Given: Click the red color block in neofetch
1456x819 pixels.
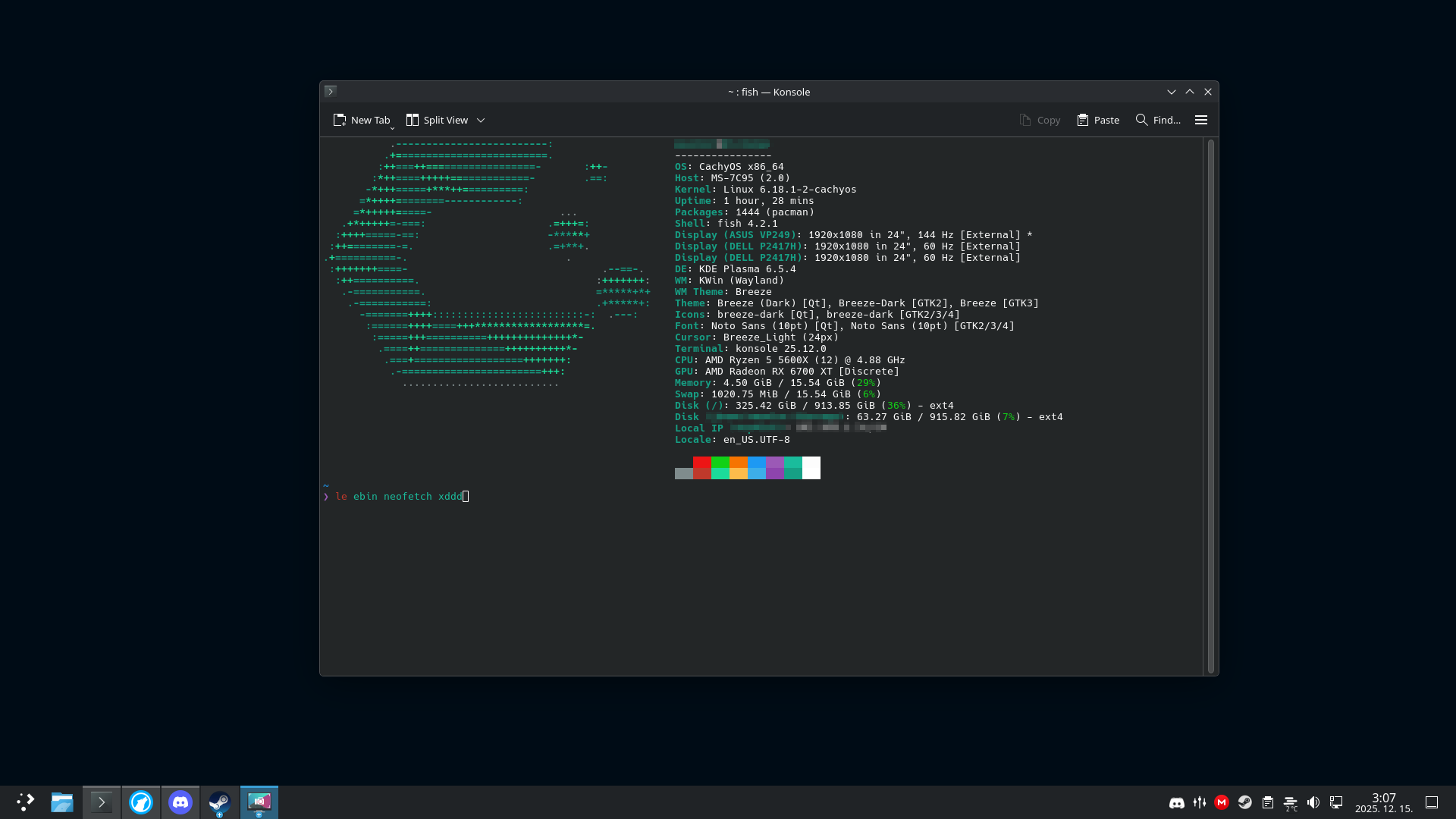Looking at the screenshot, I should (x=701, y=463).
